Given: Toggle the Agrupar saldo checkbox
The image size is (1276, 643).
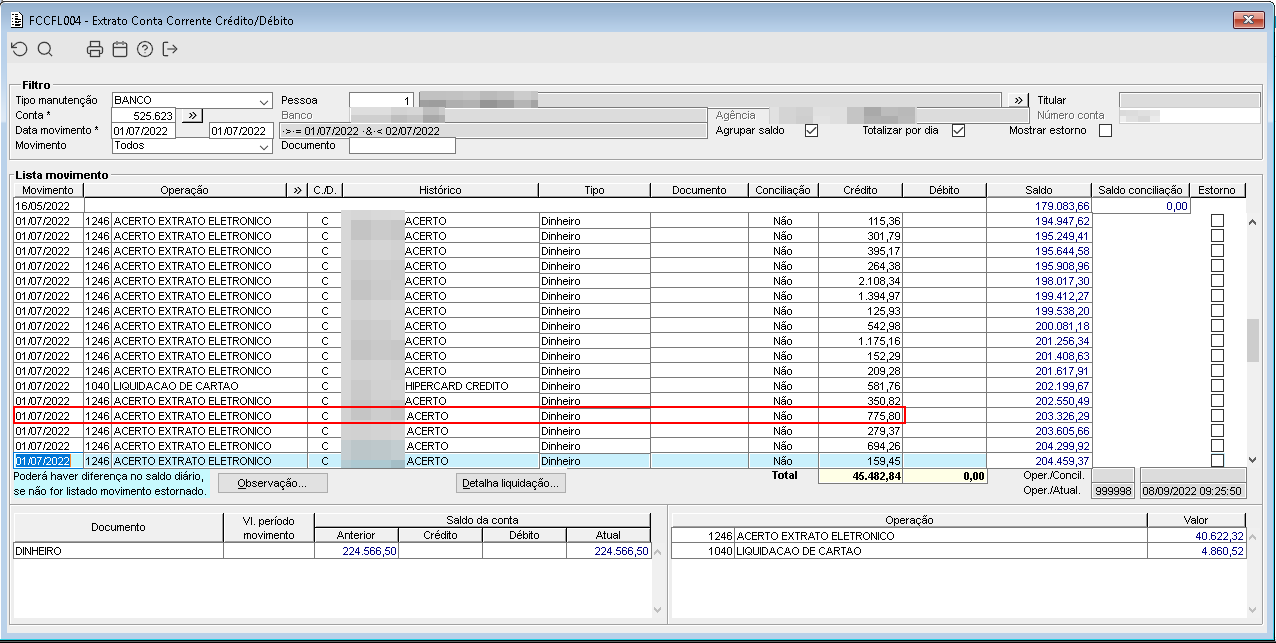Looking at the screenshot, I should click(811, 131).
